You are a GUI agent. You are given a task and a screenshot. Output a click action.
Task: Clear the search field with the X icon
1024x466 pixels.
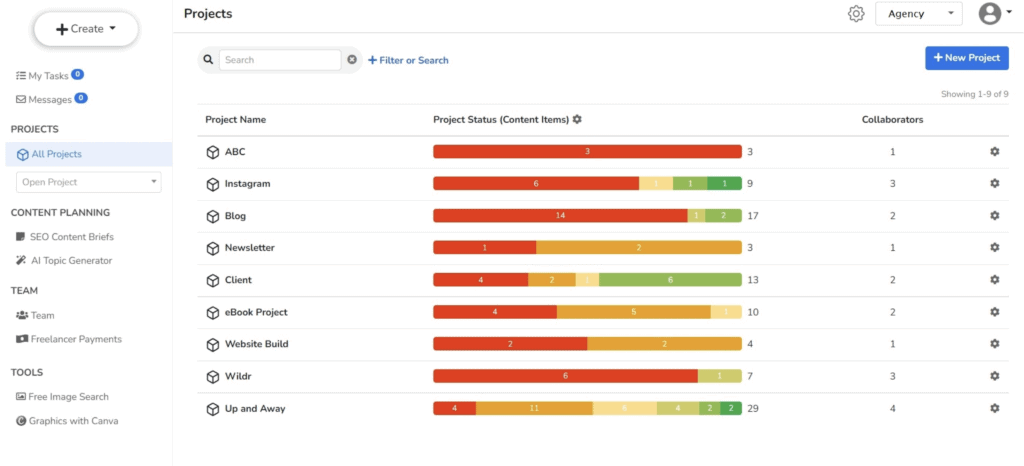(x=352, y=60)
